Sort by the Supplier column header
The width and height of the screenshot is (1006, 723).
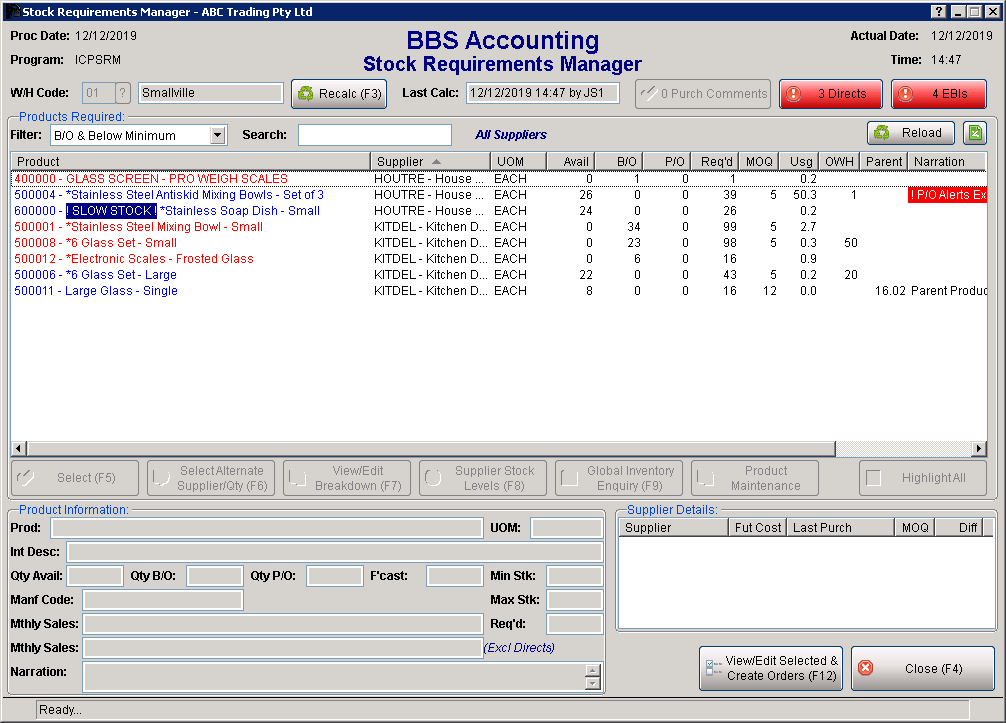point(430,161)
